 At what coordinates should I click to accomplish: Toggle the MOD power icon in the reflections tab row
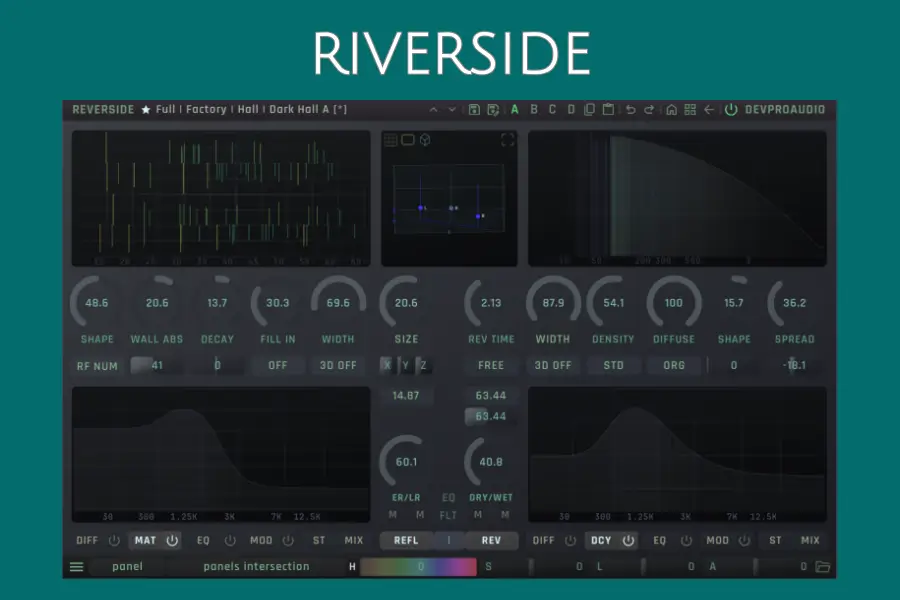click(288, 540)
